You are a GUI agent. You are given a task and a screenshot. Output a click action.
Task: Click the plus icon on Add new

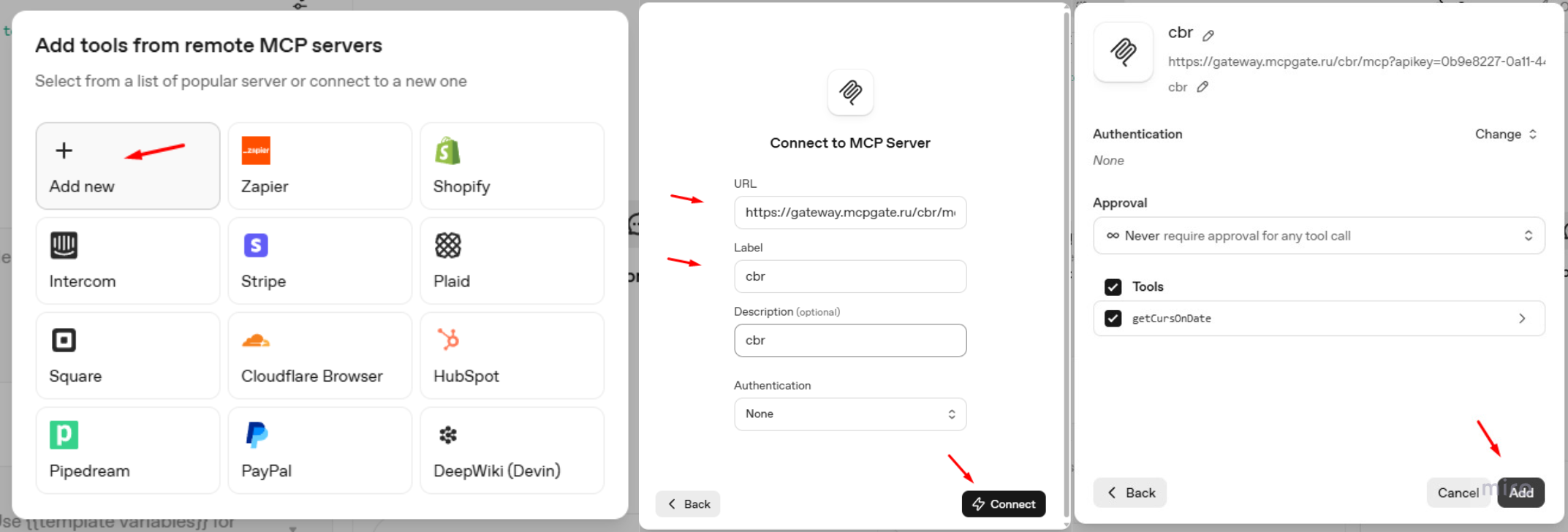[x=64, y=151]
